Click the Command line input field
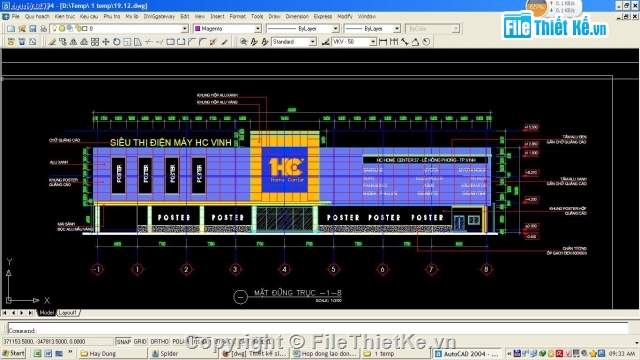The width and height of the screenshot is (640, 360). [x=318, y=330]
